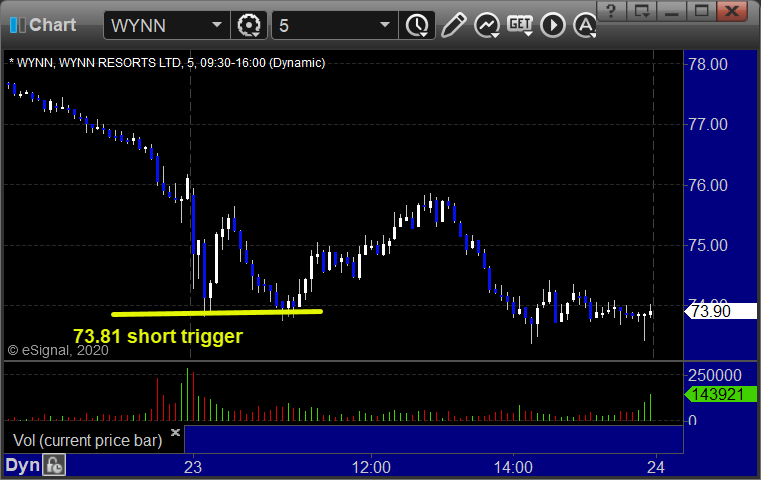Click the 24 date axis label
Screen dimensions: 761x480
coord(656,467)
